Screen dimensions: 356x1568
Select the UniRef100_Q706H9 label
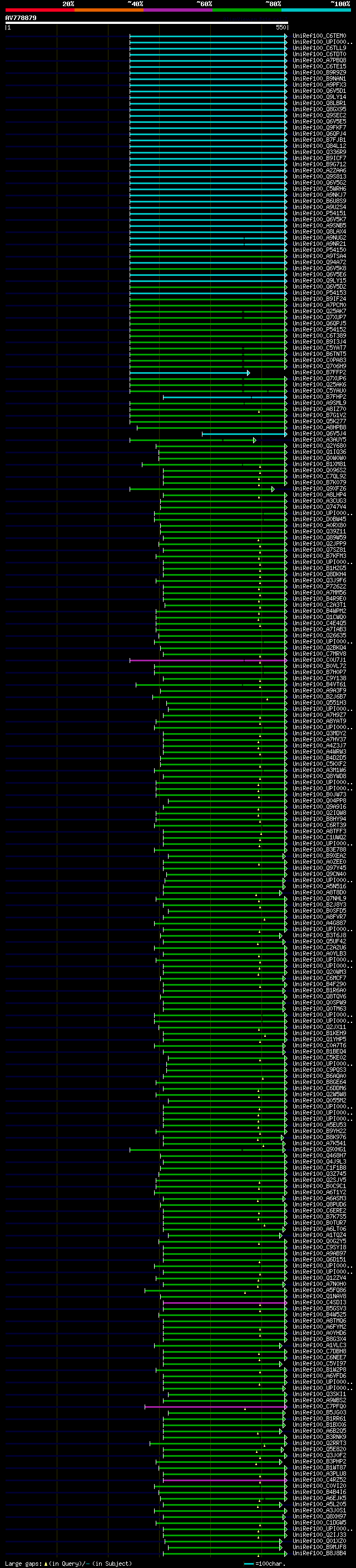[319, 367]
